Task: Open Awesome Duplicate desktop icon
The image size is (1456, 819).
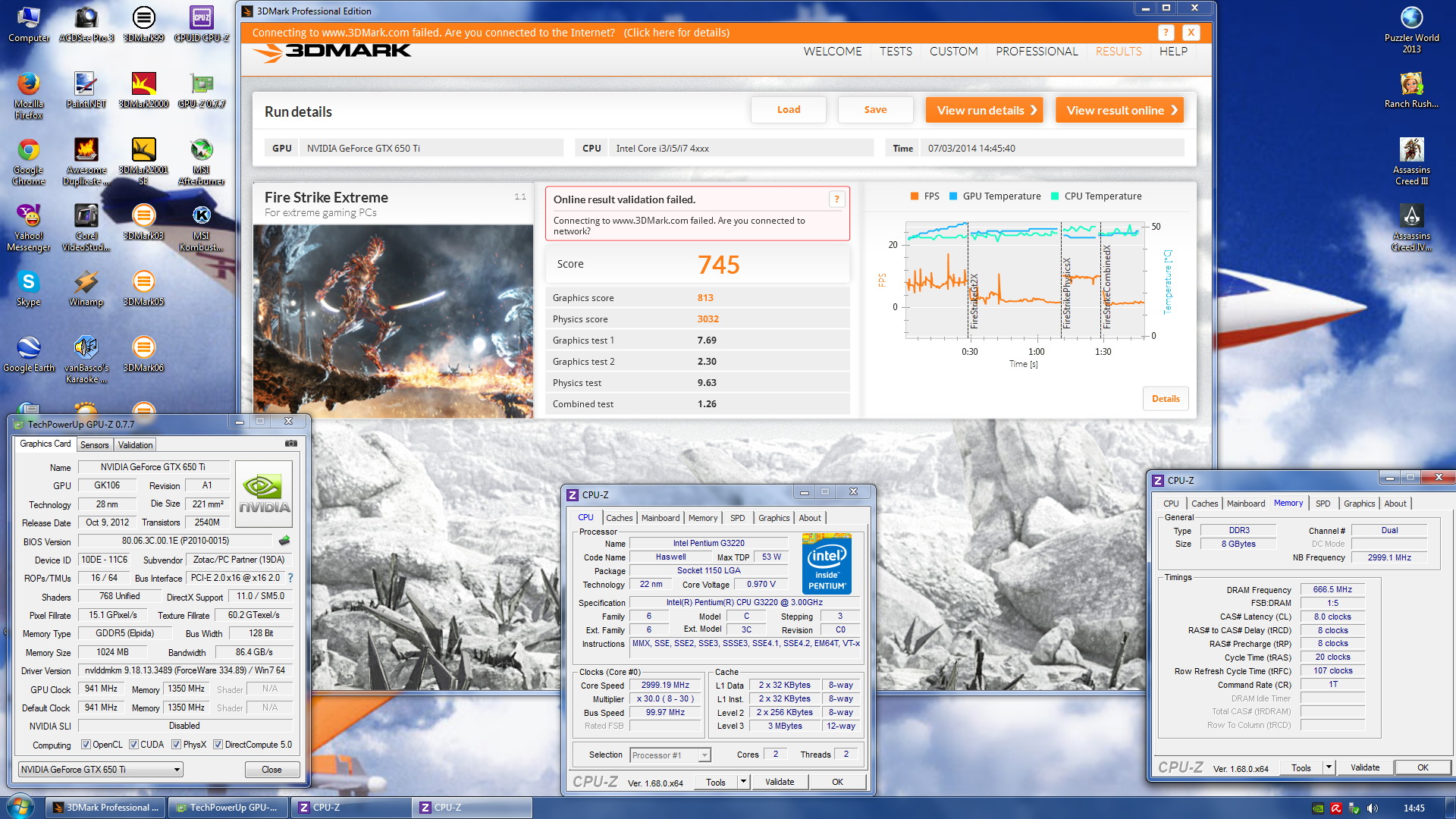Action: [86, 162]
